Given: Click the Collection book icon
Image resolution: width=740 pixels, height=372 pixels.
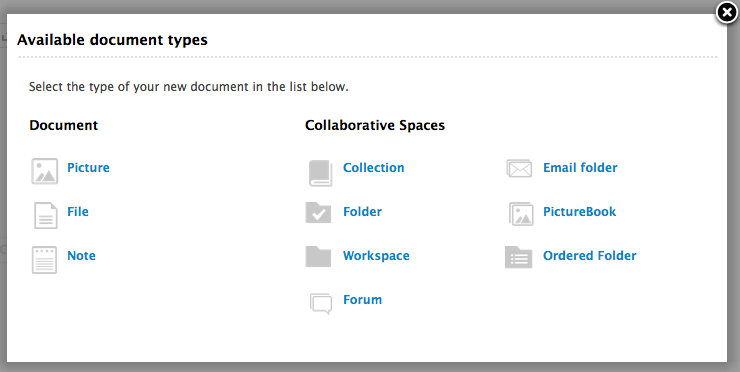Looking at the screenshot, I should [320, 173].
